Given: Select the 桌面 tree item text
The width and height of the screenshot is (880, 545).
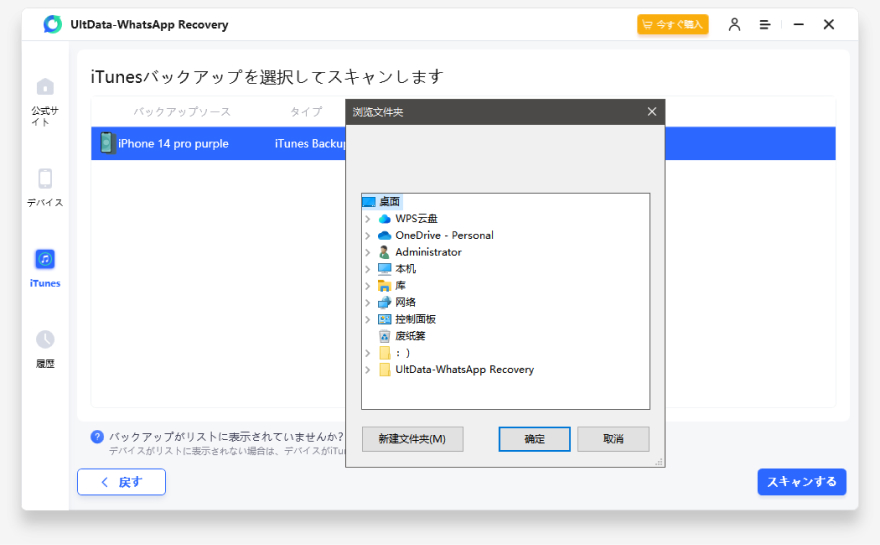Looking at the screenshot, I should click(389, 201).
